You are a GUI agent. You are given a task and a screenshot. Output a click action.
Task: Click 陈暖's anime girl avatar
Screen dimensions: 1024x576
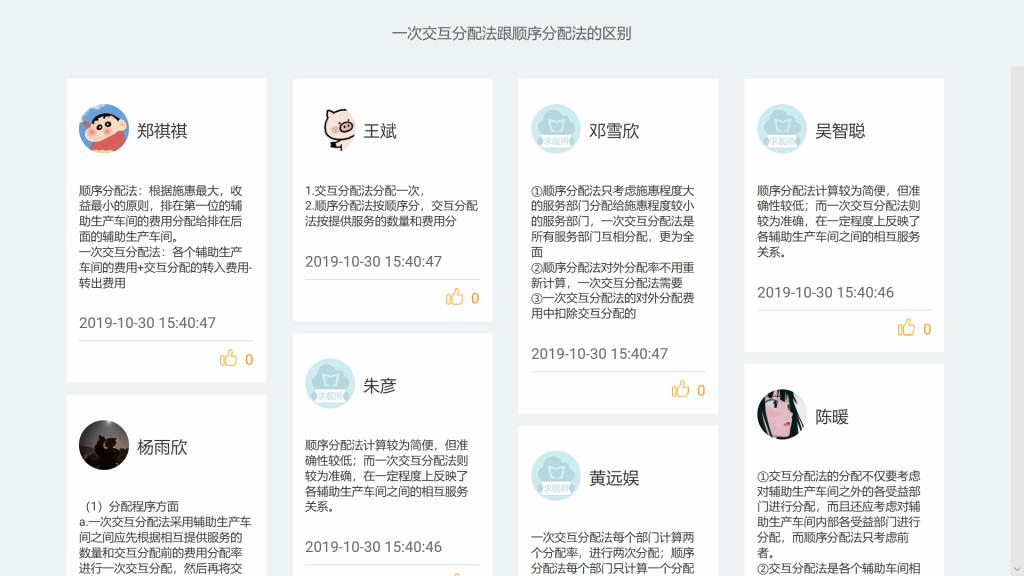782,415
